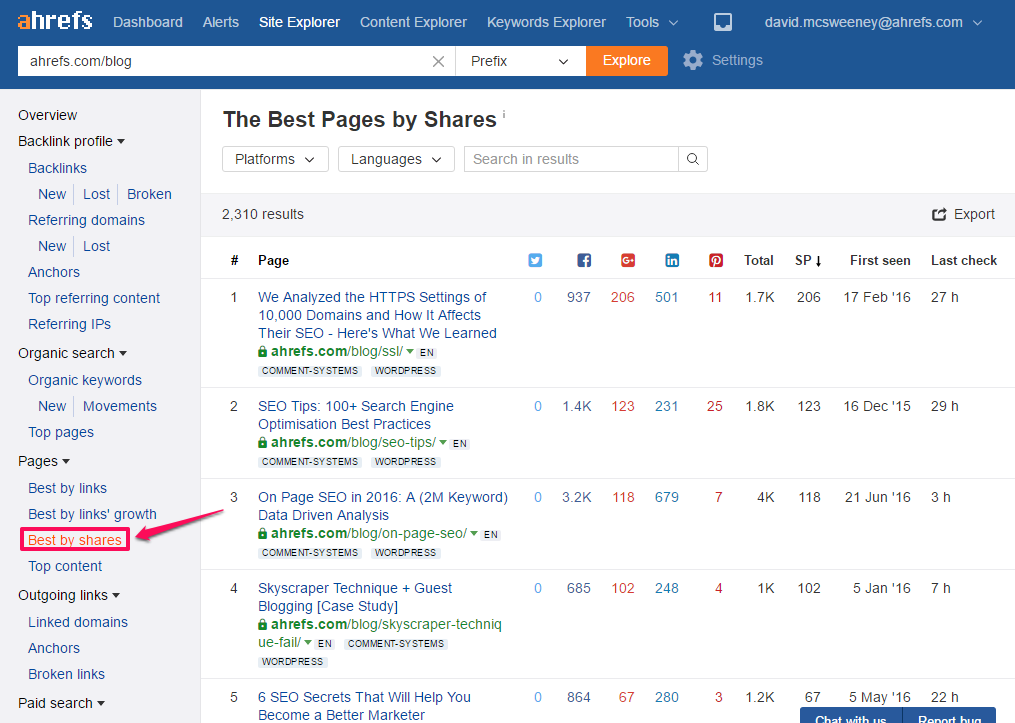This screenshot has width=1015, height=723.
Task: Click the Search in results field
Action: 571,159
